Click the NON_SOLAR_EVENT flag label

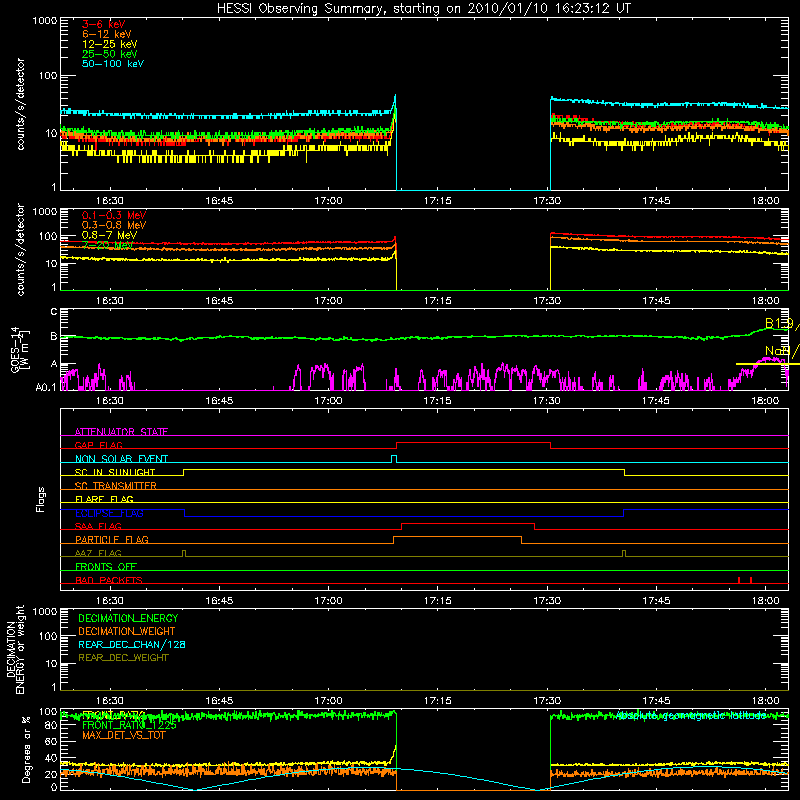pos(121,459)
